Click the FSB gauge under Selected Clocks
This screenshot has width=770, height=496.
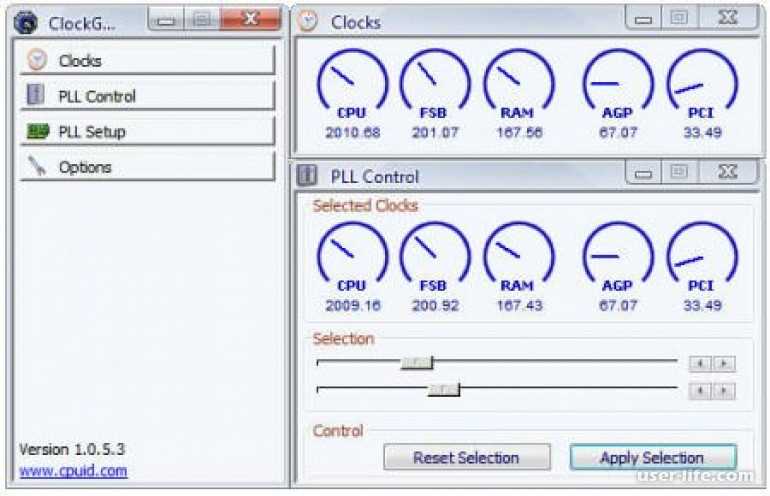435,254
